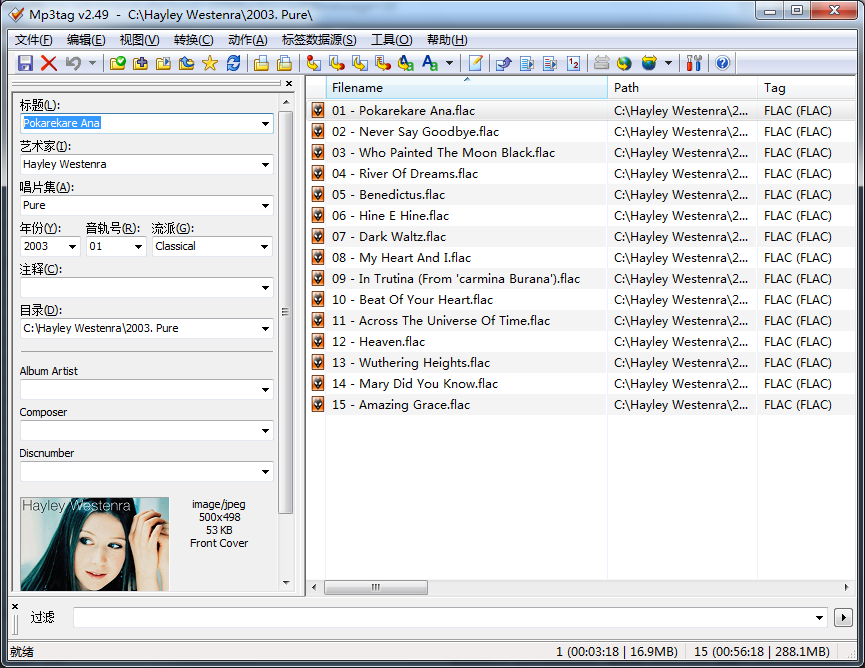
Task: Click the tag panel scroll-down arrow
Action: [x=286, y=583]
